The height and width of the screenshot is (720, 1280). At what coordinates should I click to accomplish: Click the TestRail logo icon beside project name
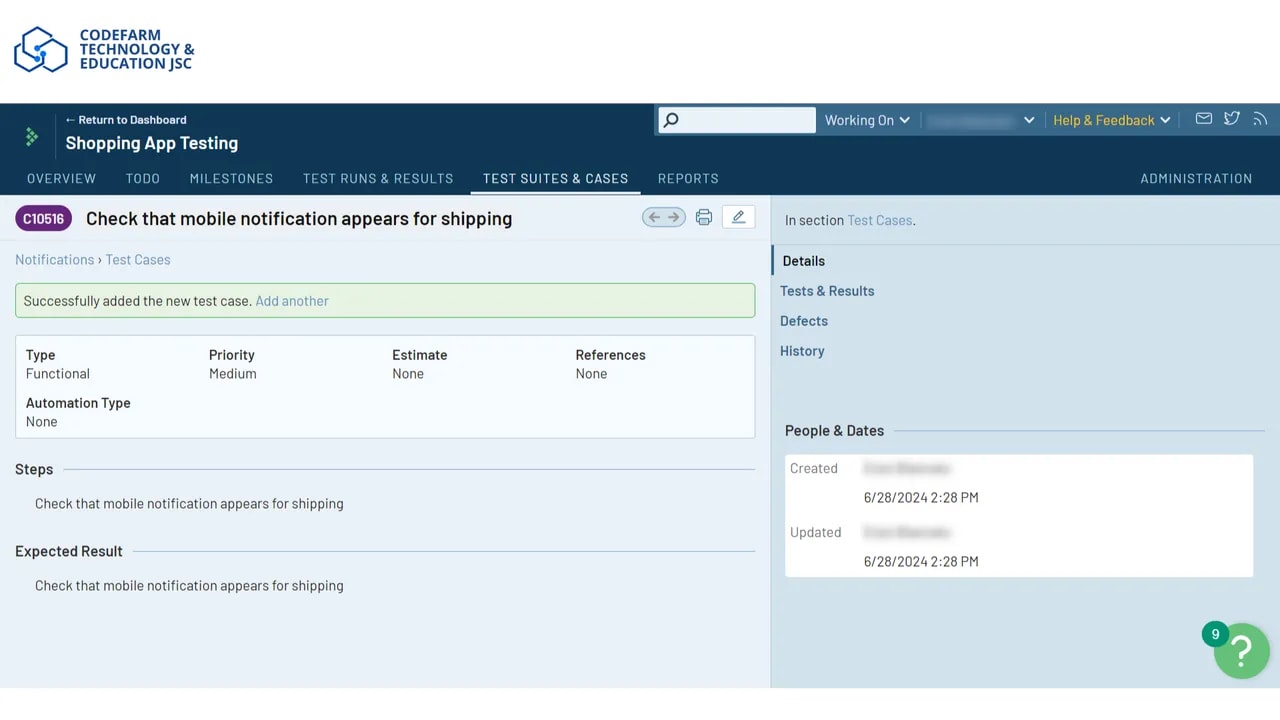click(32, 136)
